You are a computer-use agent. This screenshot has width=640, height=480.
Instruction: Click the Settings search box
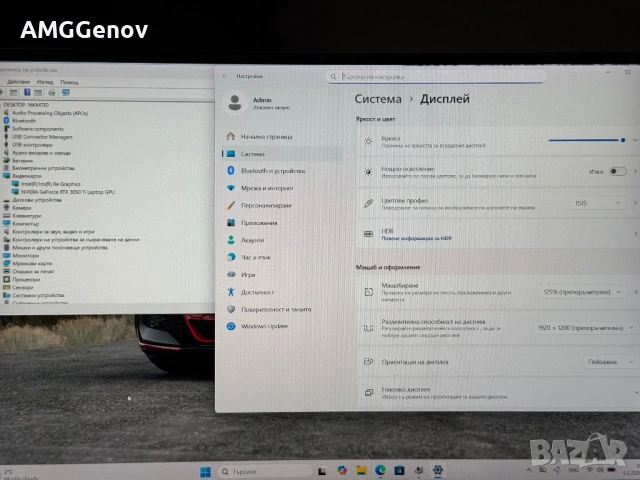[x=436, y=77]
